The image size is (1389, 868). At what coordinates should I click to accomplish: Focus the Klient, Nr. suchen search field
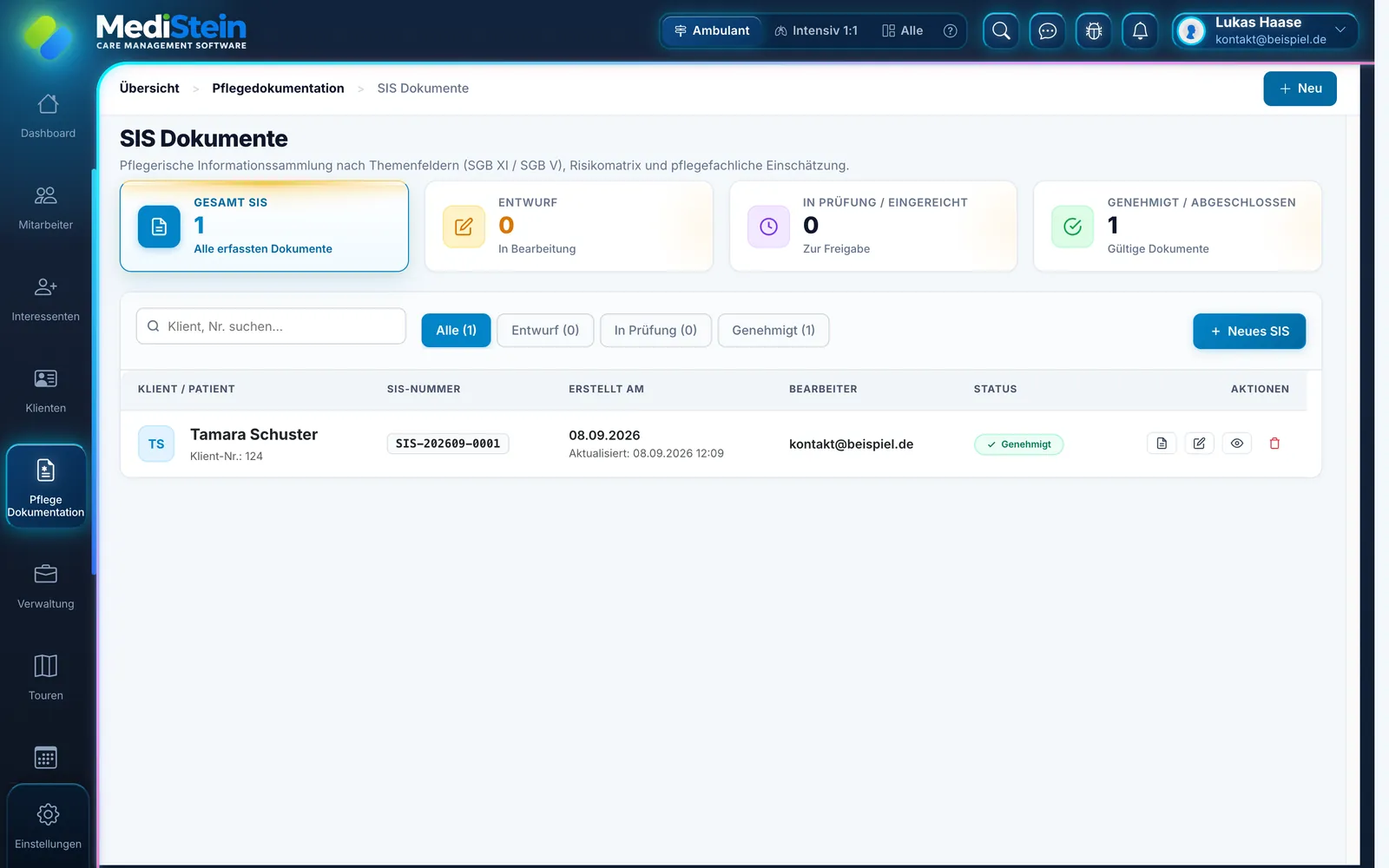[271, 326]
